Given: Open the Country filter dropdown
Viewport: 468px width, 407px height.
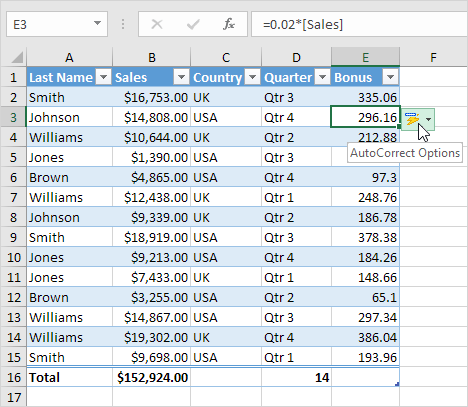Looking at the screenshot, I should tap(252, 77).
